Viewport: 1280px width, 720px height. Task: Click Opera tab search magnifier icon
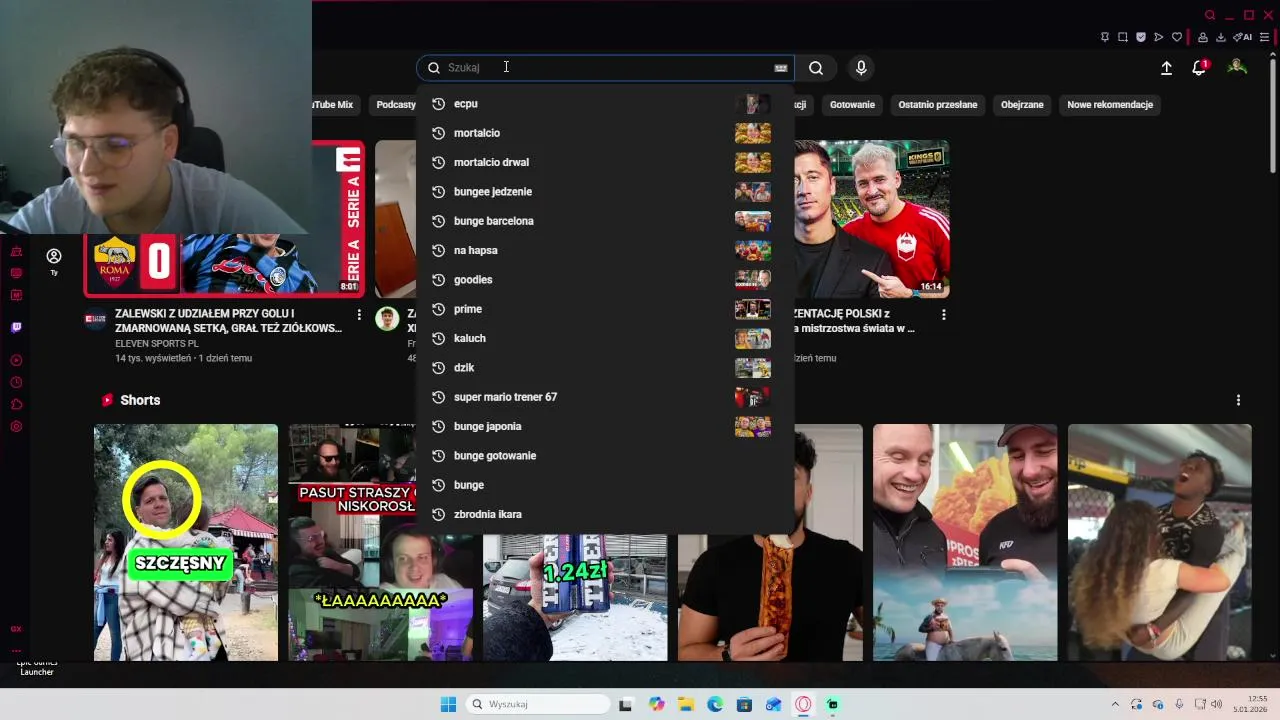click(x=1210, y=15)
